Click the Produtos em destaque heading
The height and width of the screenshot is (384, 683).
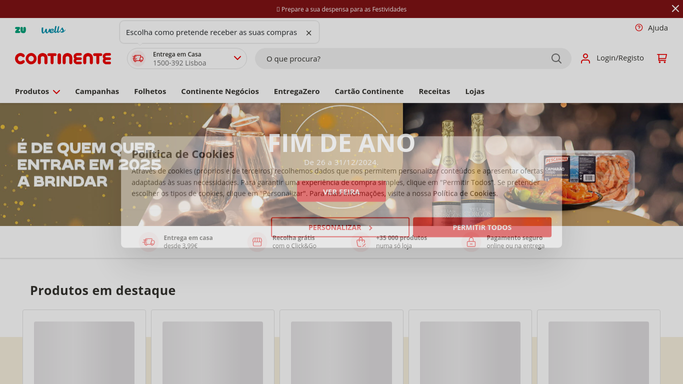point(103,290)
